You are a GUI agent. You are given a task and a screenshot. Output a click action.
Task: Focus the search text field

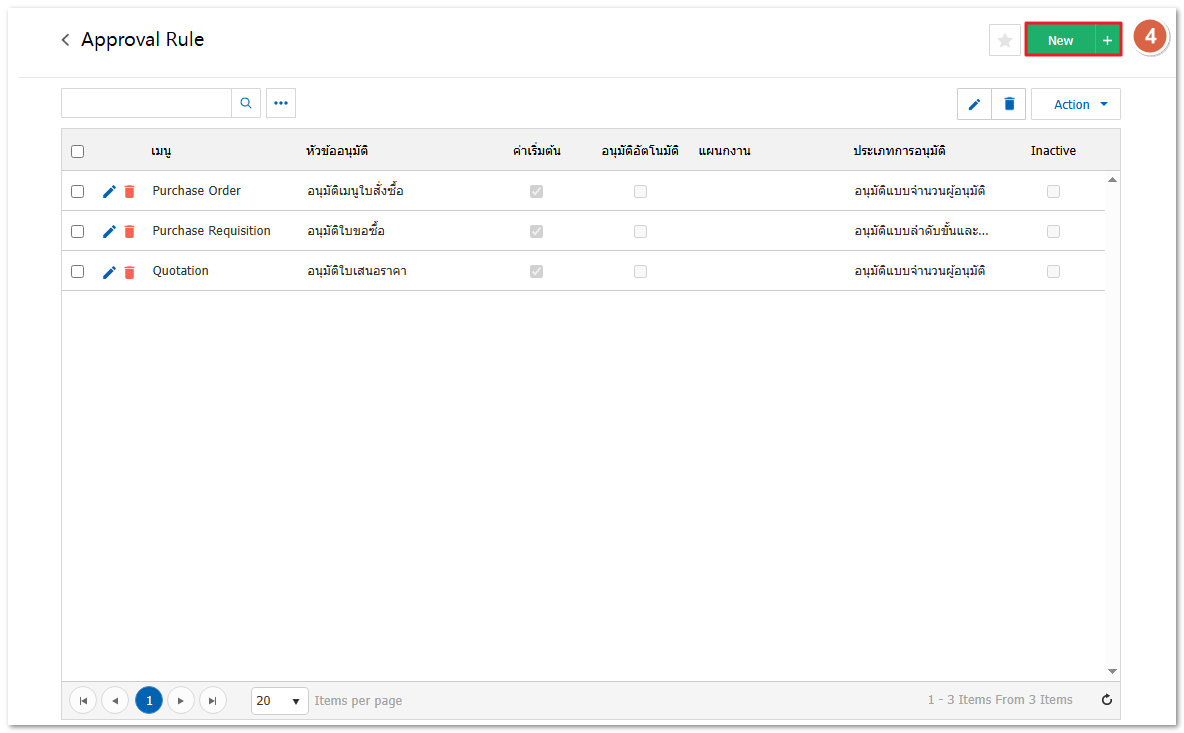tap(146, 103)
